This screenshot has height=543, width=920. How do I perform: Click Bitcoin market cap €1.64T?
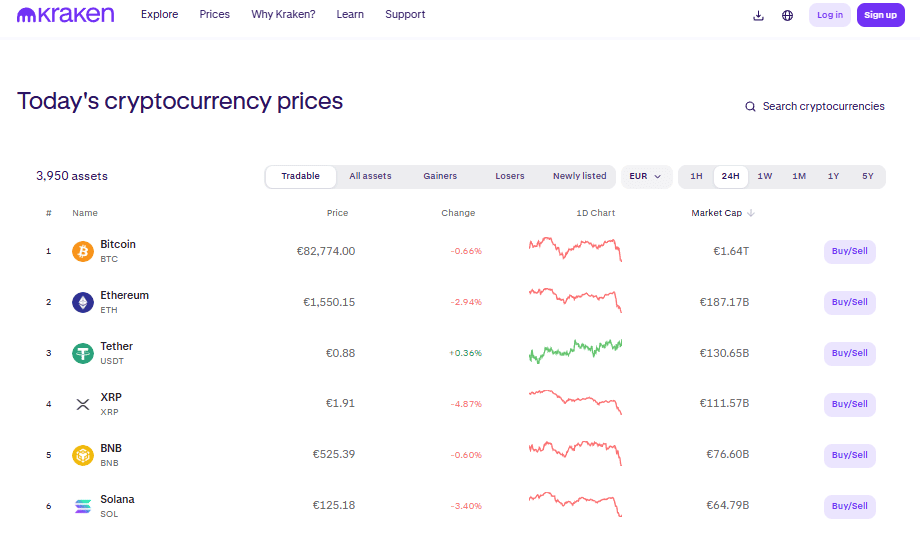pyautogui.click(x=731, y=251)
